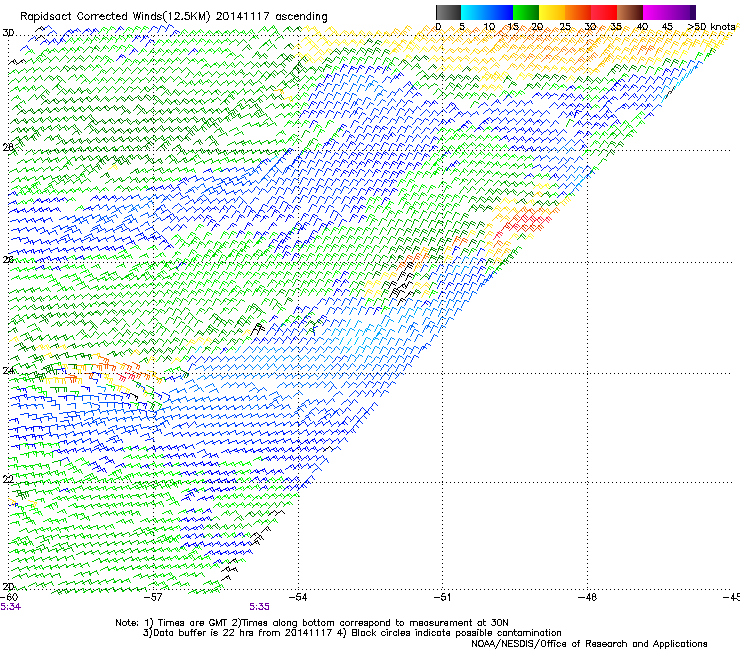Click the purple time stamp '5:35'
Image resolution: width=740 pixels, height=650 pixels.
tap(260, 607)
